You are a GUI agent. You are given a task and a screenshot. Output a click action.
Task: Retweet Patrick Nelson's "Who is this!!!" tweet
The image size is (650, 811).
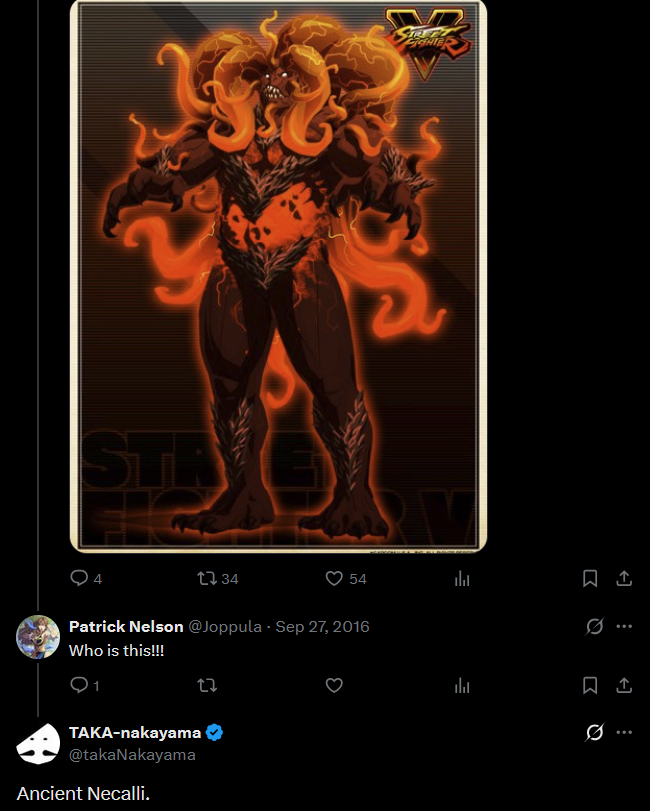207,685
